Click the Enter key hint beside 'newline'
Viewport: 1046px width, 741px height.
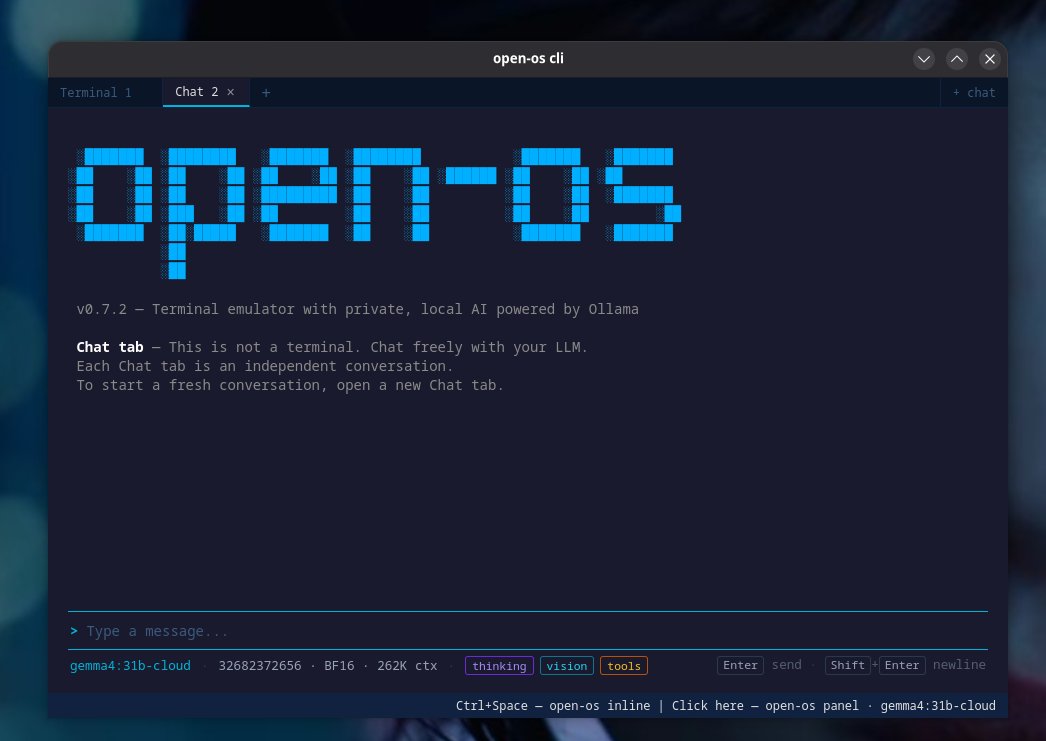pyautogui.click(x=902, y=665)
